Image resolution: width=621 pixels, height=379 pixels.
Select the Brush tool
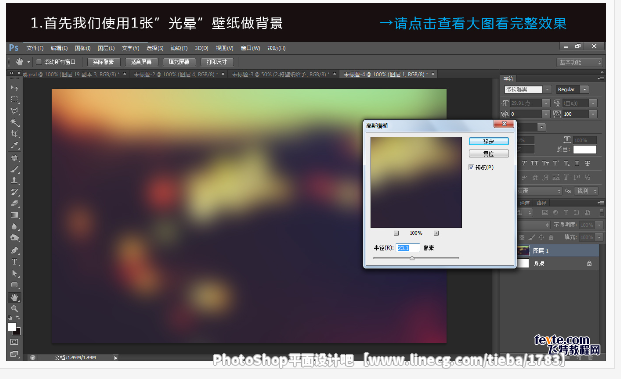point(14,169)
